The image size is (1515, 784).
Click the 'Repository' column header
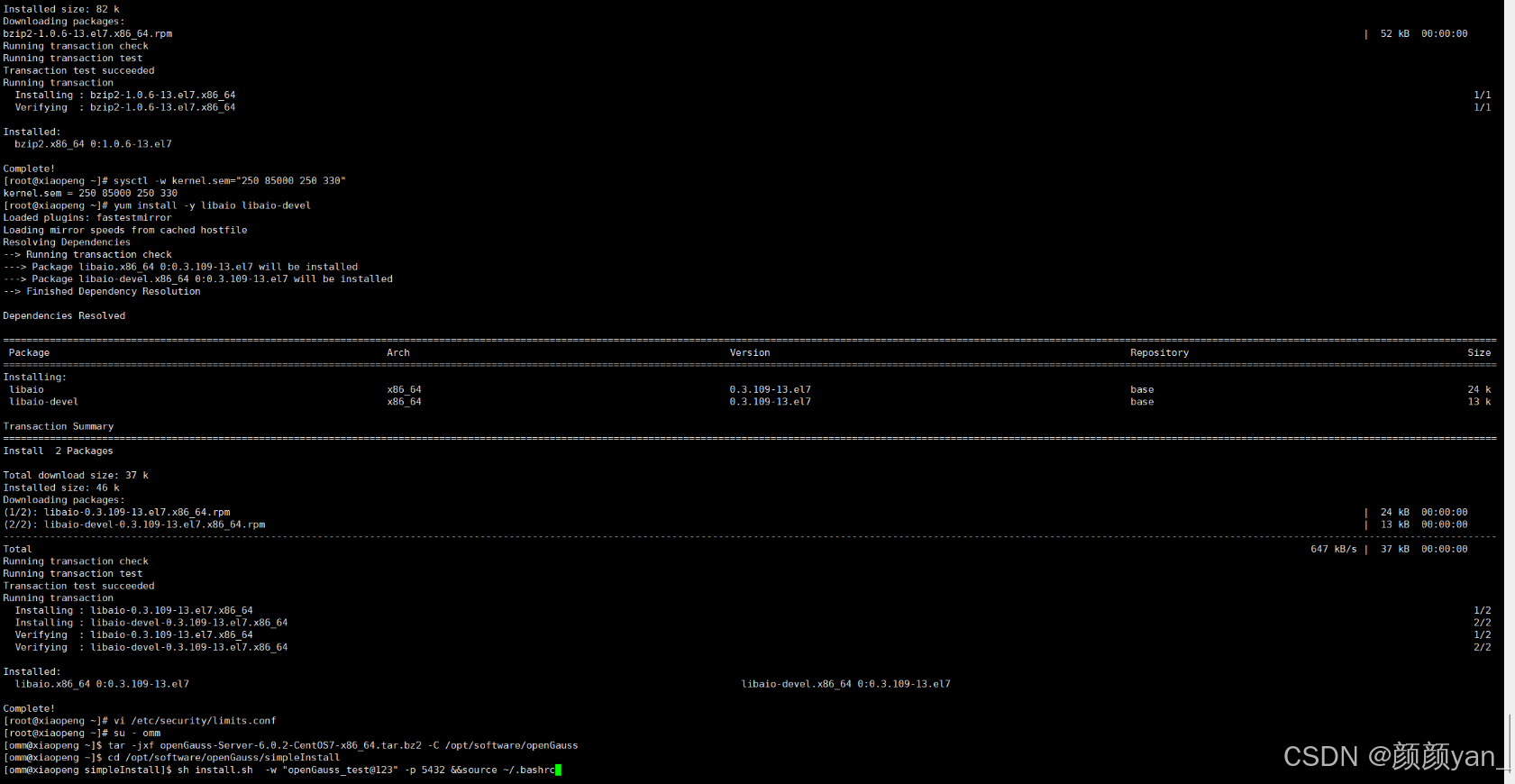[1160, 353]
